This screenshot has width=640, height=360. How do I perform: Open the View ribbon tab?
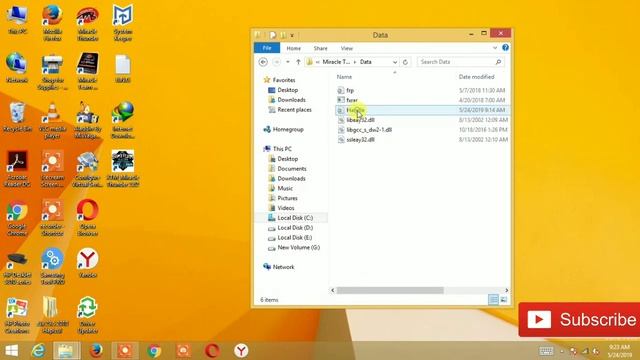pos(347,48)
